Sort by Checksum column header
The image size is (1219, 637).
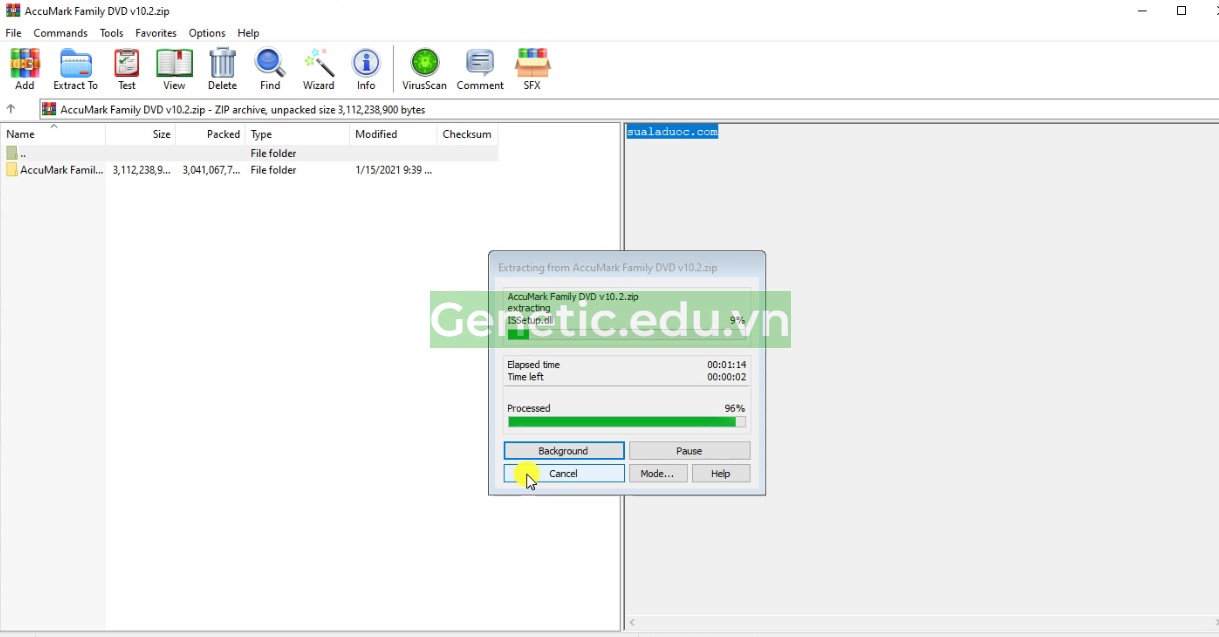click(467, 134)
